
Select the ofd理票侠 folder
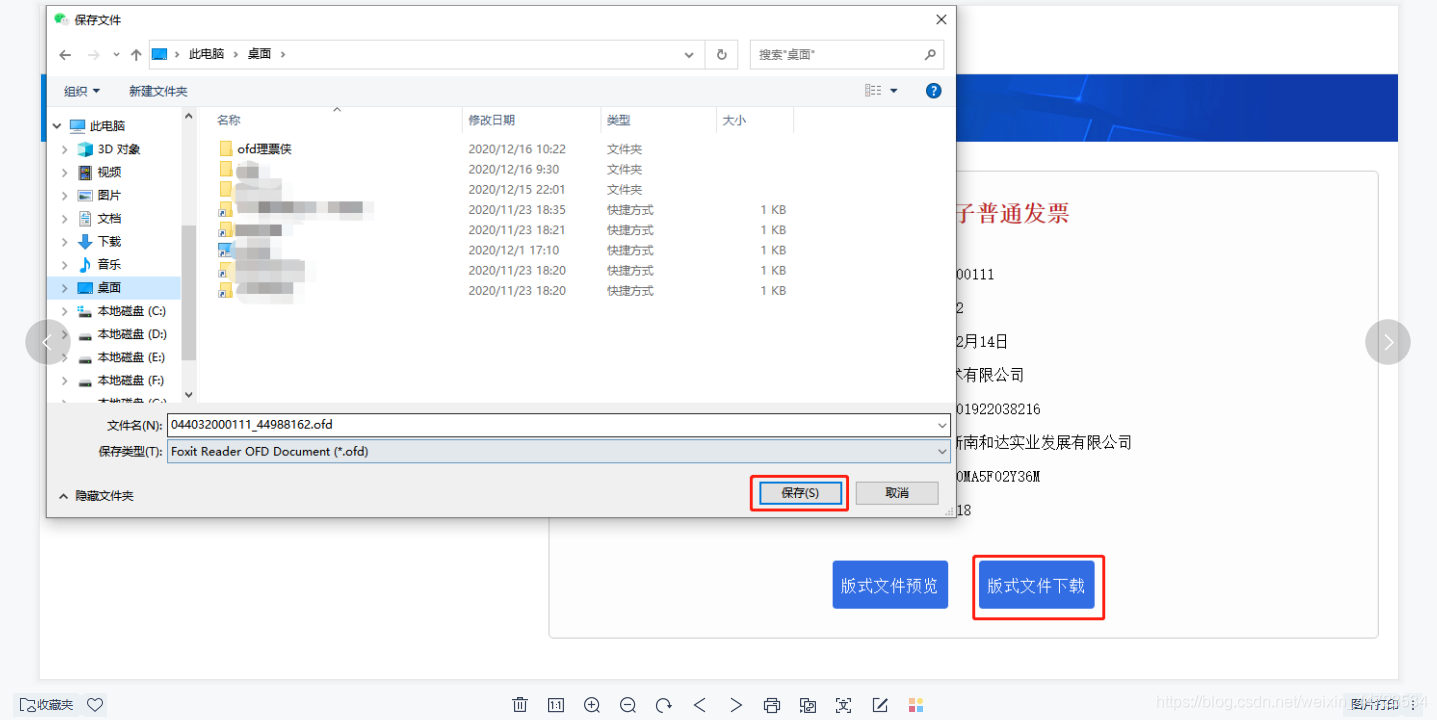point(264,149)
